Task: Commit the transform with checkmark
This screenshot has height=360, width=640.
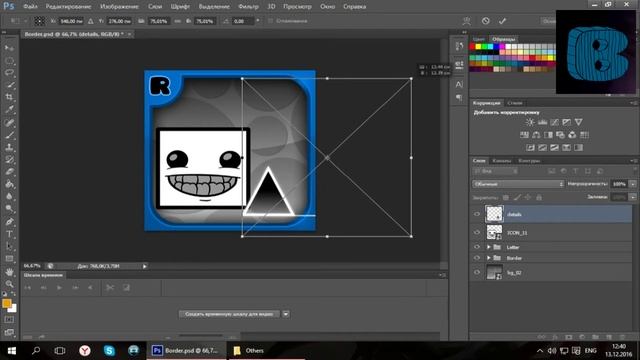Action: 502,21
